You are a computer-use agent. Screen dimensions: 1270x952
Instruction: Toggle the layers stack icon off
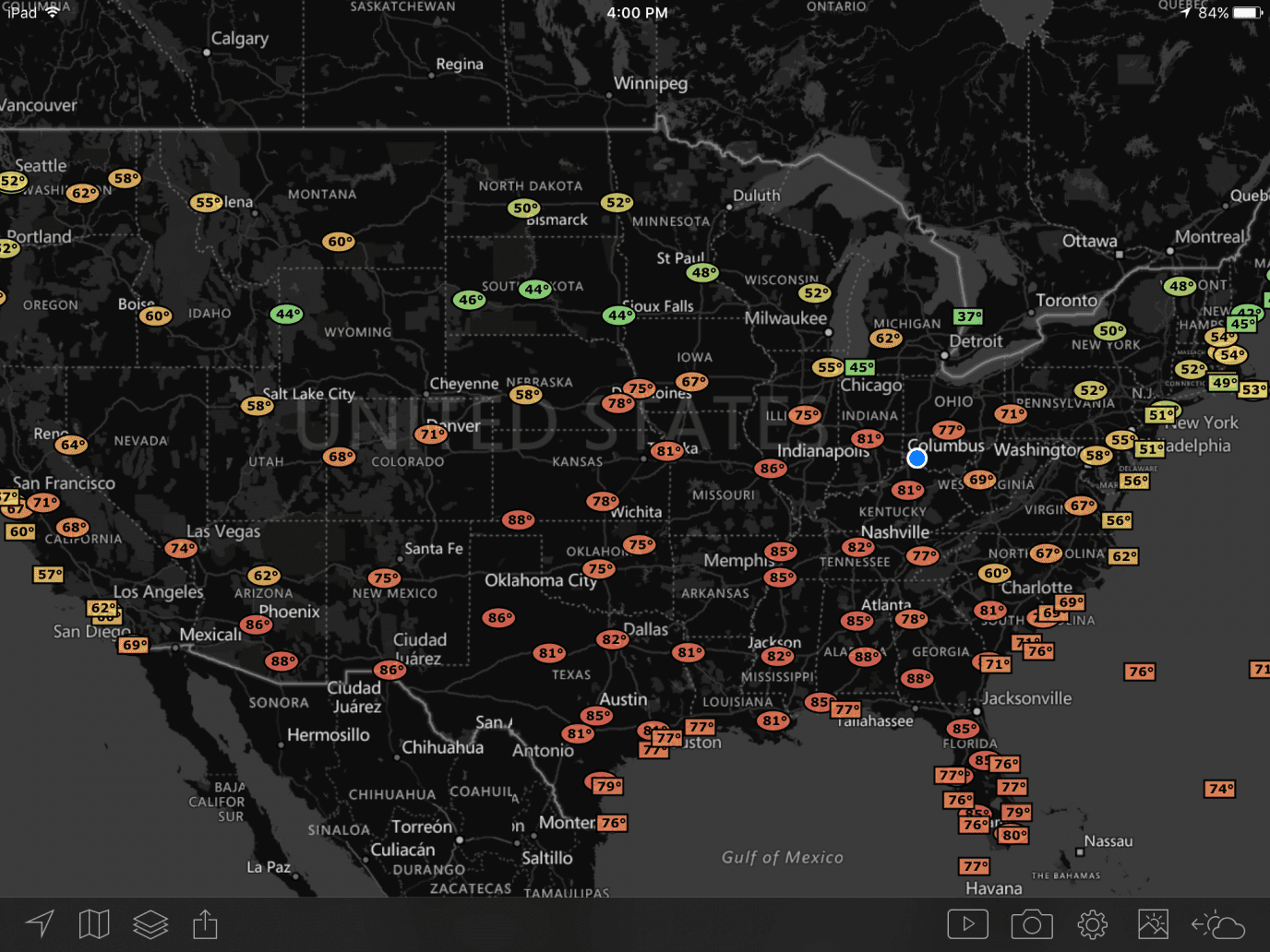click(x=150, y=923)
